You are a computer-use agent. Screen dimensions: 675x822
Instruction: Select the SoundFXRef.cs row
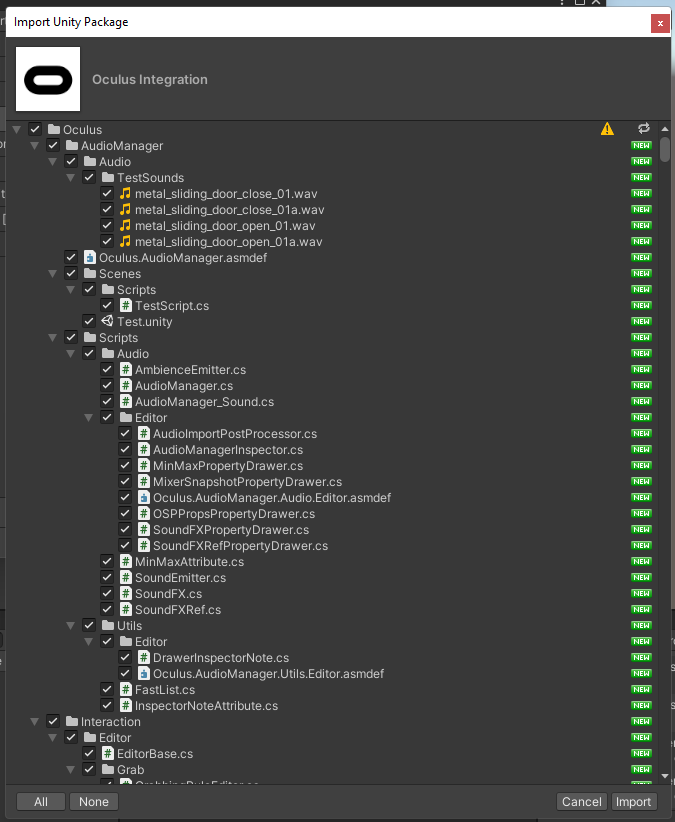pyautogui.click(x=332, y=610)
